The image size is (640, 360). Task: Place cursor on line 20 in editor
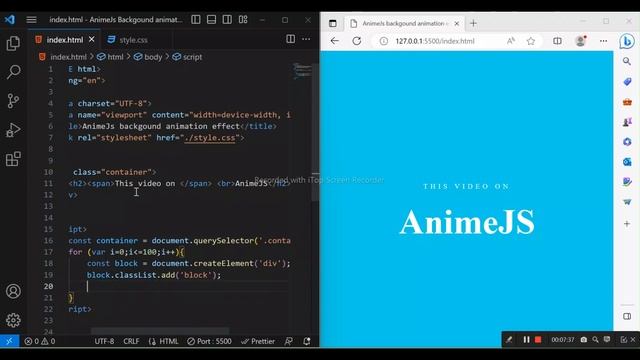pos(179,287)
